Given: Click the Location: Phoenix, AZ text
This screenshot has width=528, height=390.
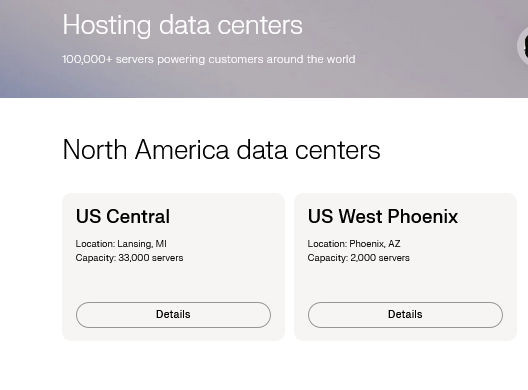Looking at the screenshot, I should (354, 243).
